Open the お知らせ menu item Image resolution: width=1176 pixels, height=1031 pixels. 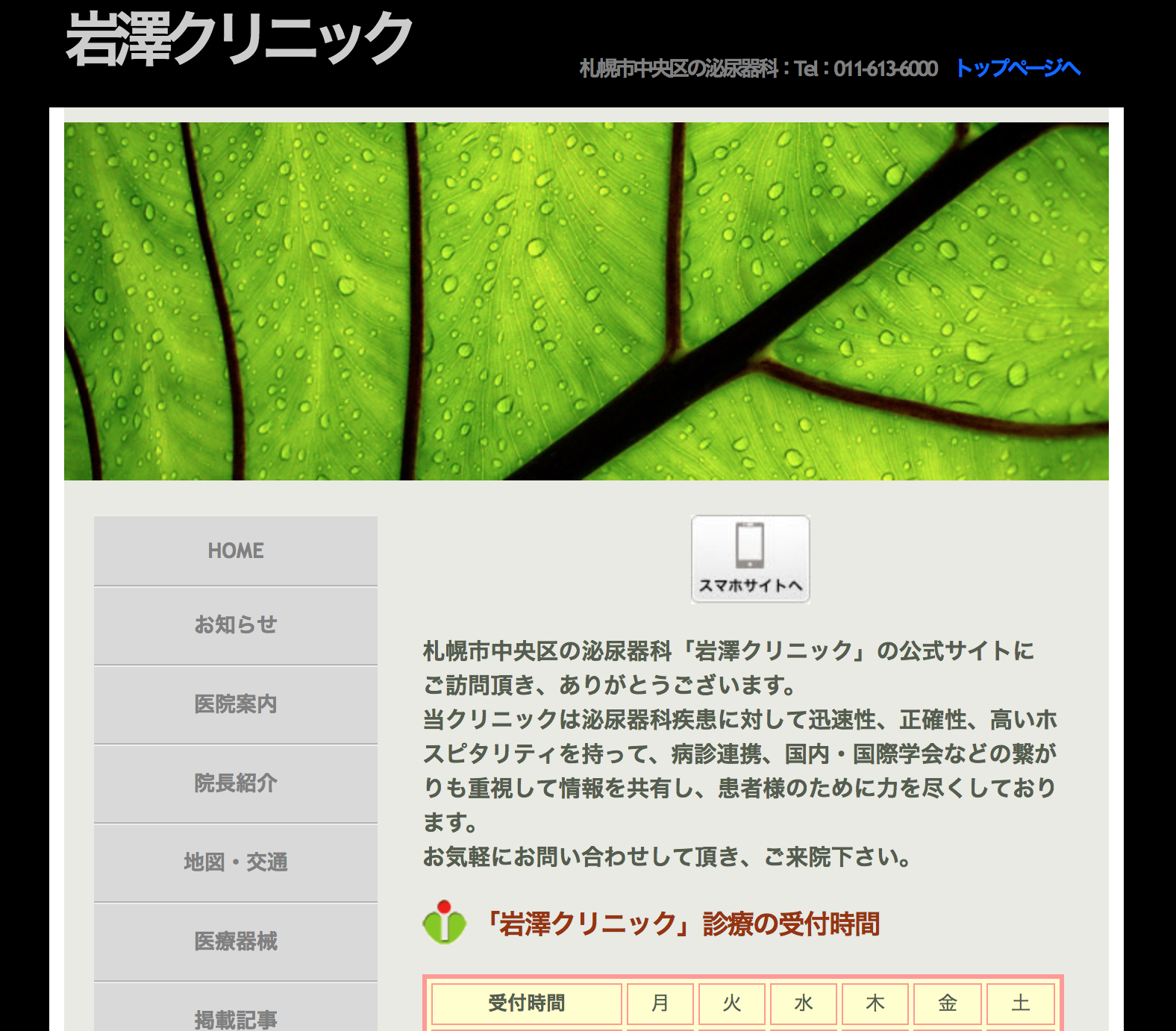tap(236, 625)
